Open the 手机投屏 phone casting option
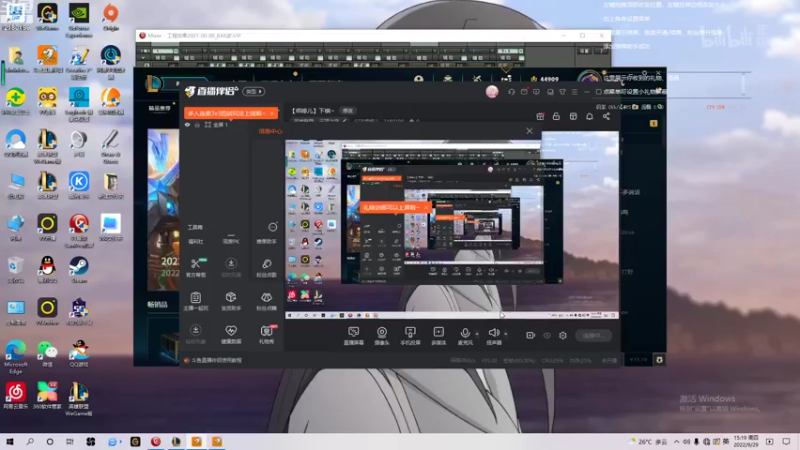 pos(410,336)
